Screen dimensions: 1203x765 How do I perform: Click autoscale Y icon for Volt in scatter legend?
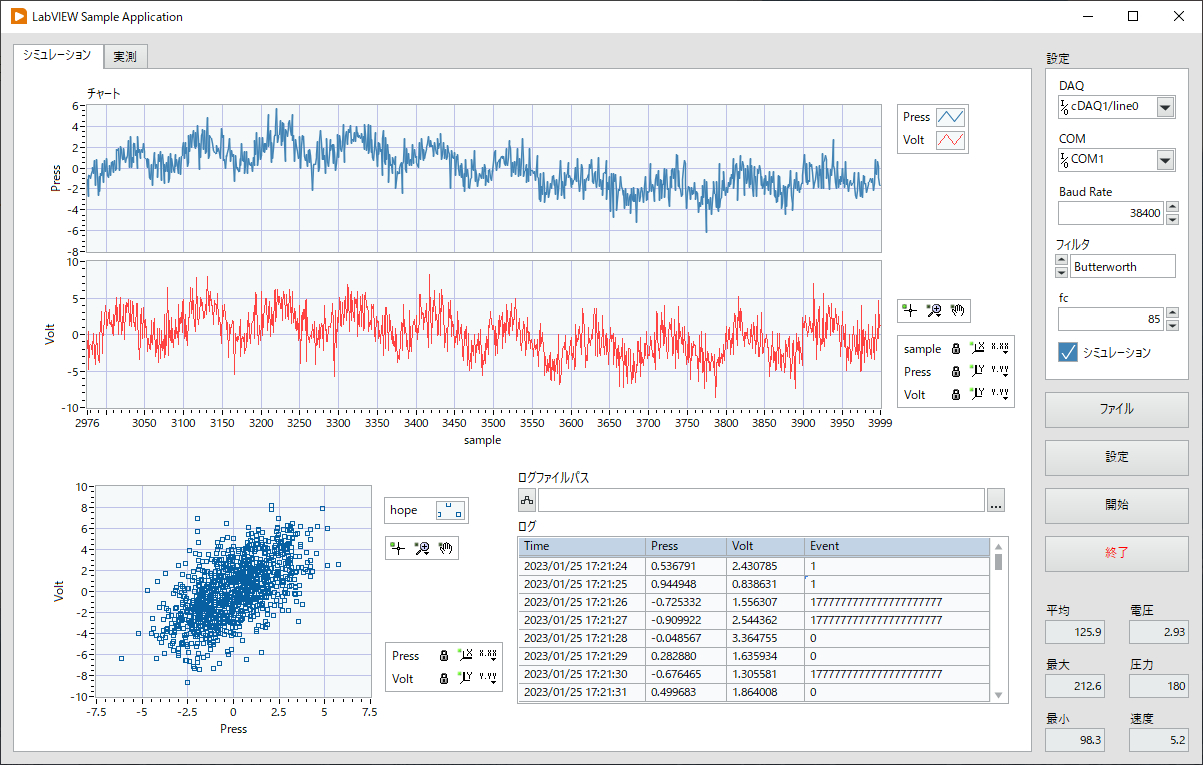coord(465,679)
